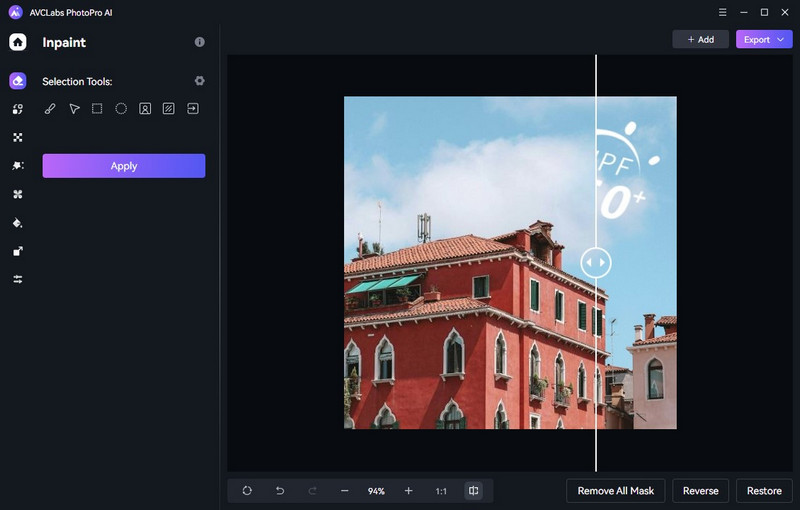
Task: Add a new image with + Add
Action: pyautogui.click(x=701, y=39)
